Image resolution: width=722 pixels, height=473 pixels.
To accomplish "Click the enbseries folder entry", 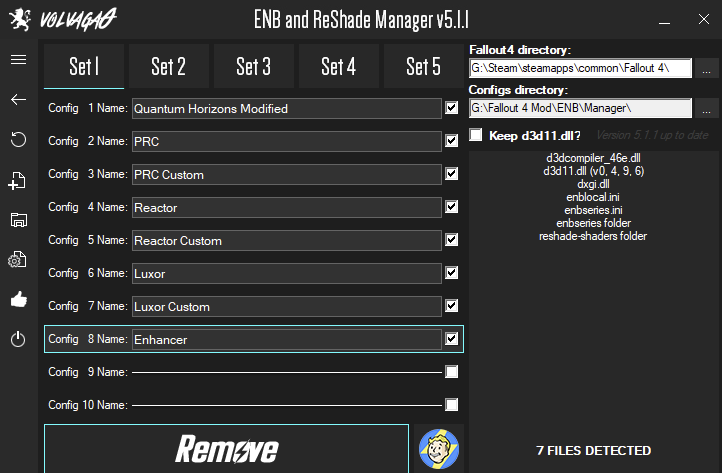I will 593,223.
